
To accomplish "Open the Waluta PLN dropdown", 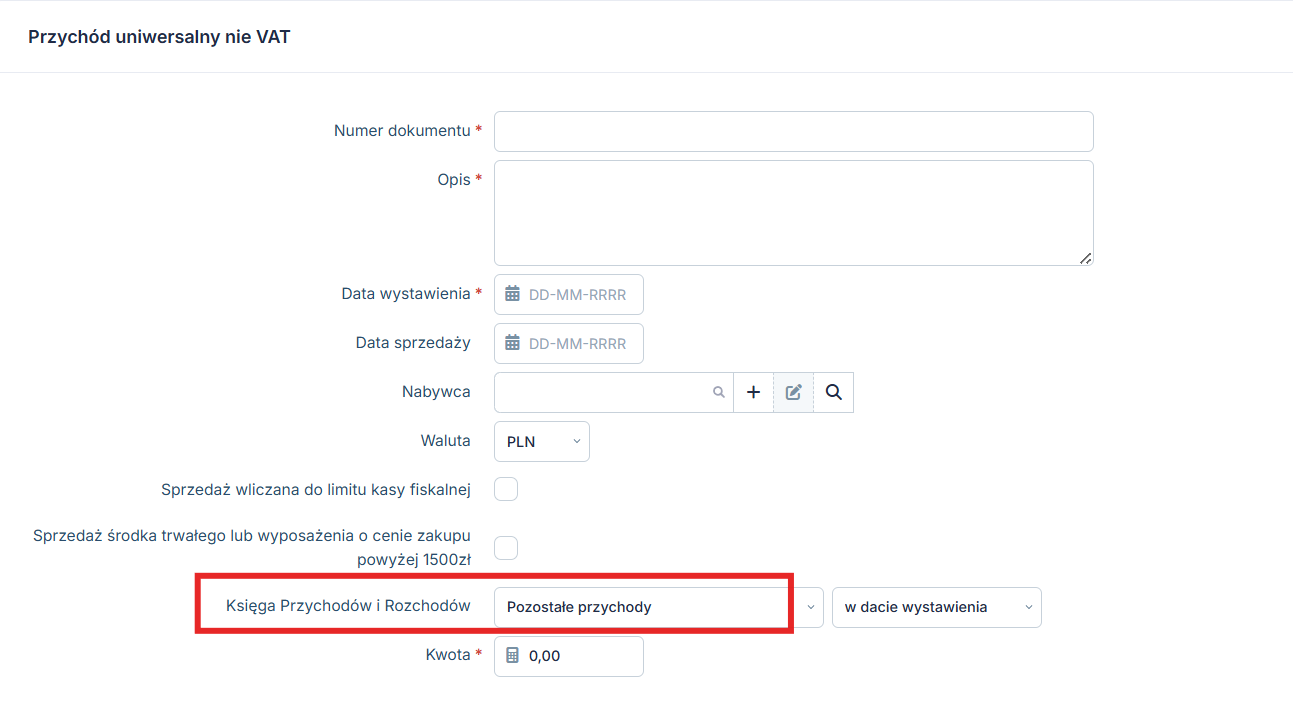I will pyautogui.click(x=541, y=441).
